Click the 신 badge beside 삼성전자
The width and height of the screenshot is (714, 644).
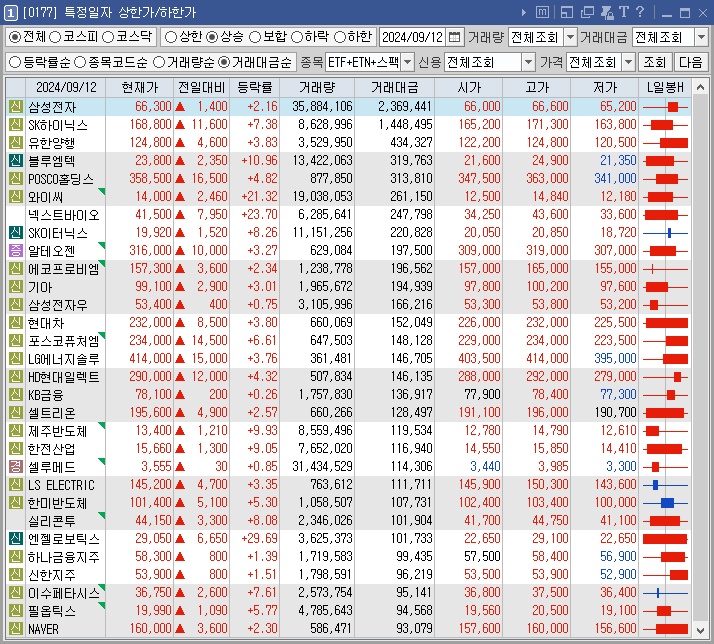[15, 107]
